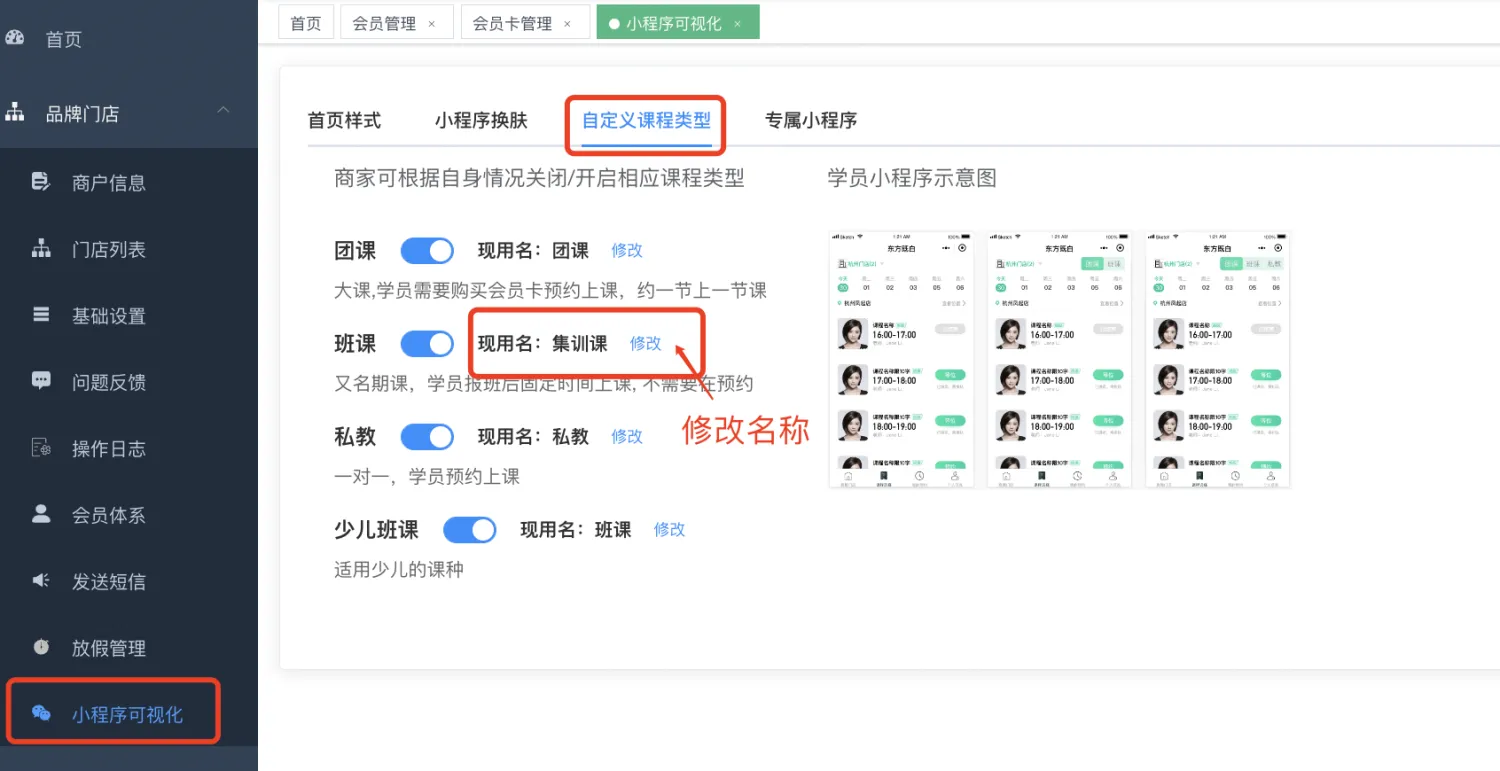Collapse the 品牌门店 menu chevron
1500x771 pixels.
click(x=224, y=110)
